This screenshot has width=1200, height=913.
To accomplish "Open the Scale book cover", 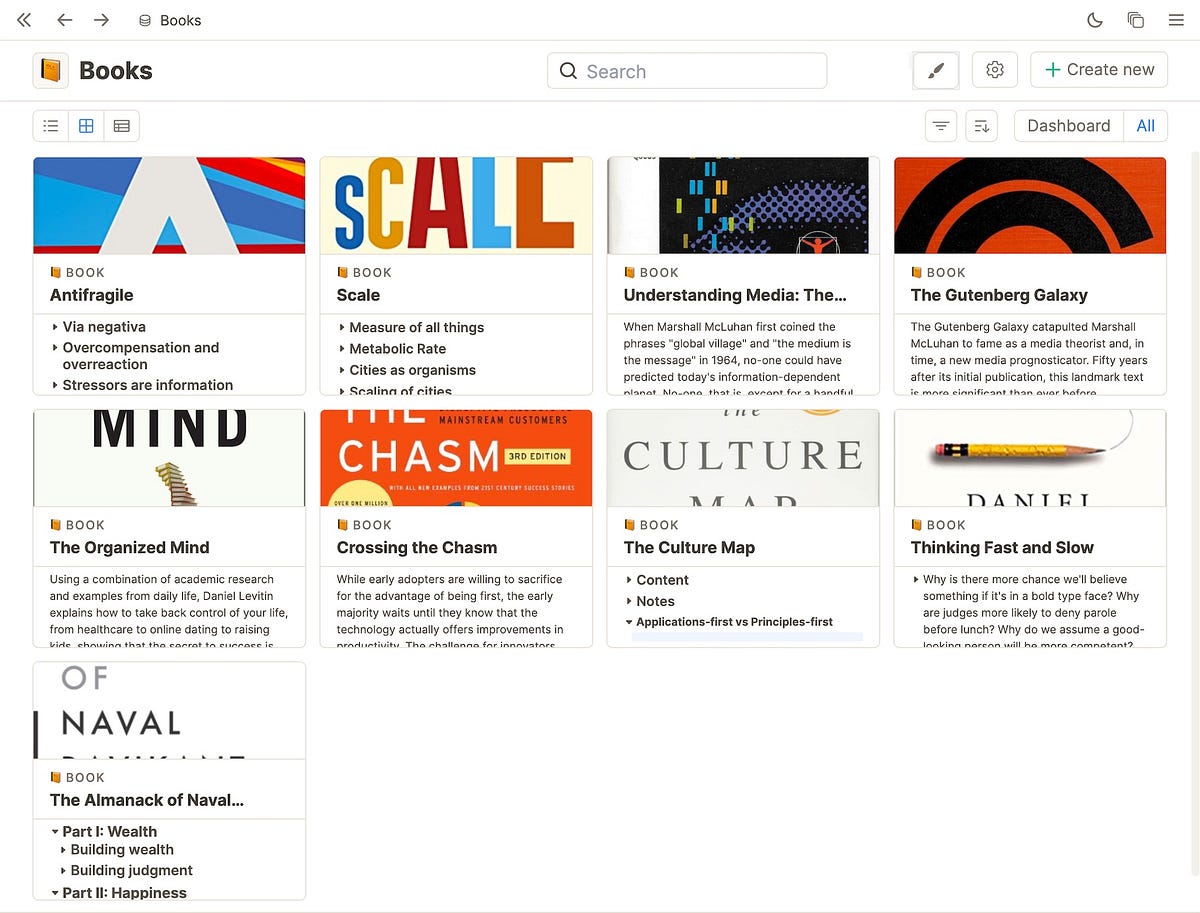I will click(x=456, y=205).
